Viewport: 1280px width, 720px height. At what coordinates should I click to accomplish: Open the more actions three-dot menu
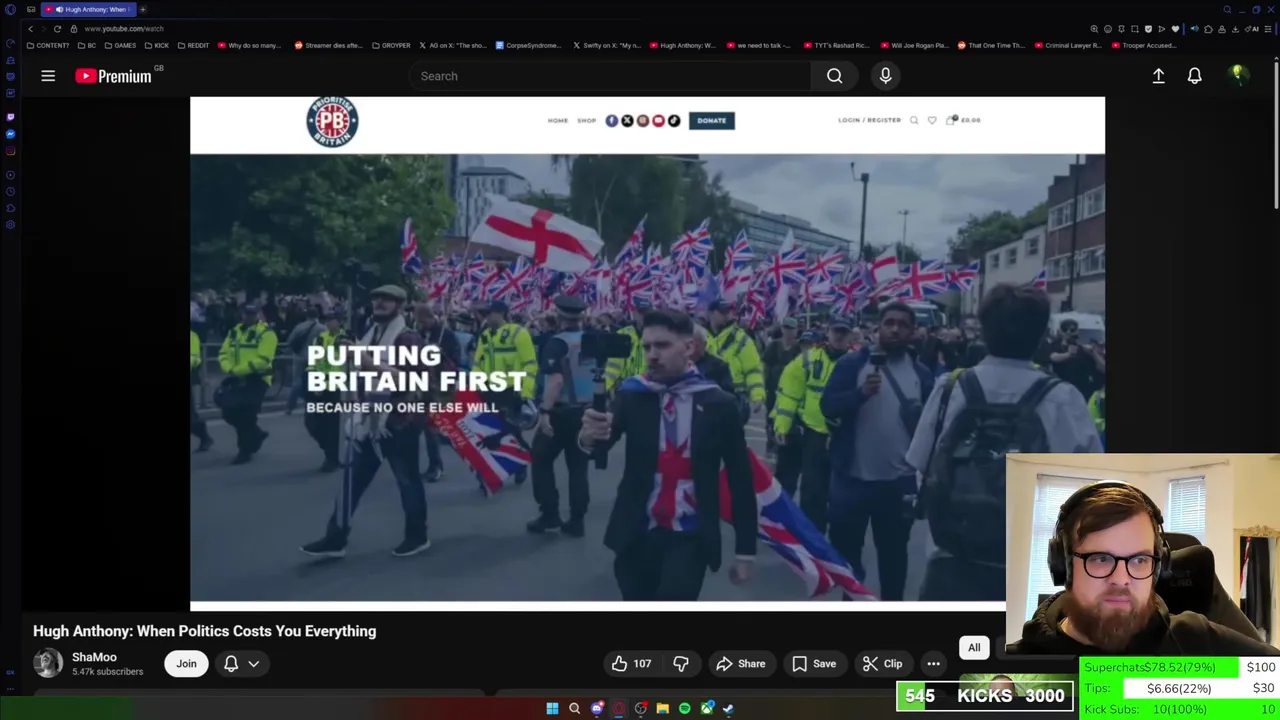point(933,664)
